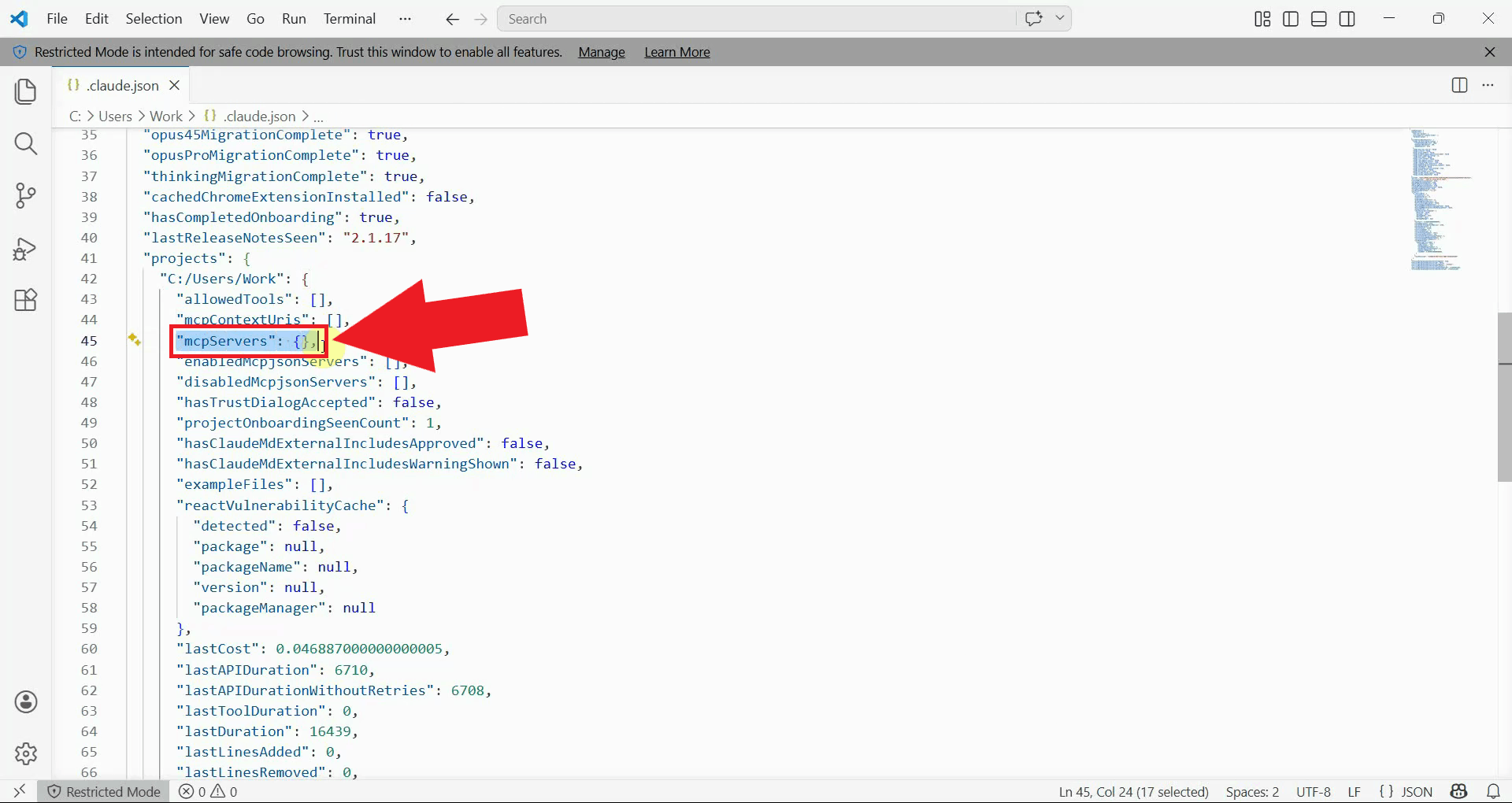Click the "lastAPIDurationWithoutRetries" key text
Viewport: 1512px width, 803px height.
pyautogui.click(x=305, y=690)
